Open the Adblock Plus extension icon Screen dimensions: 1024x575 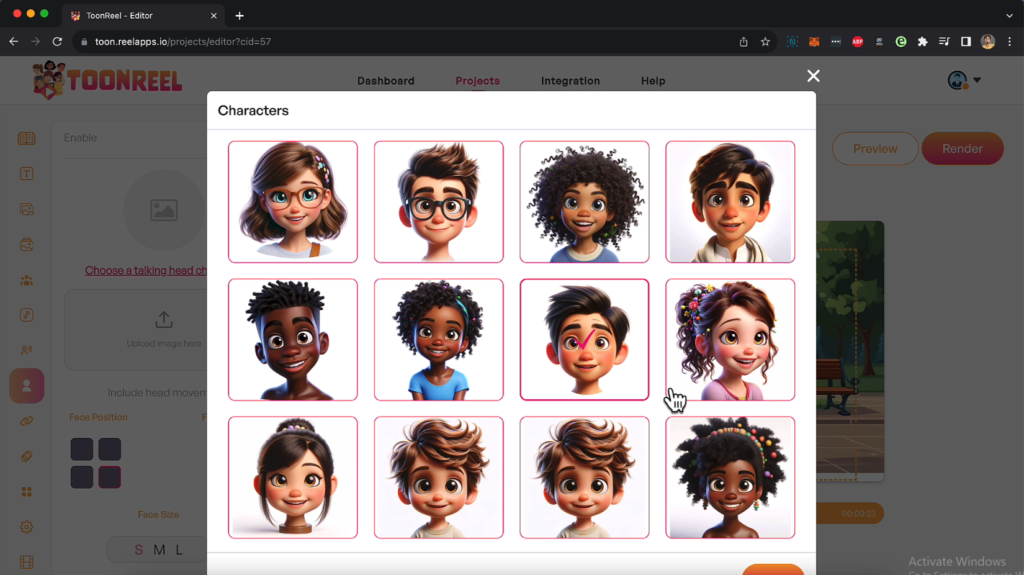[857, 42]
